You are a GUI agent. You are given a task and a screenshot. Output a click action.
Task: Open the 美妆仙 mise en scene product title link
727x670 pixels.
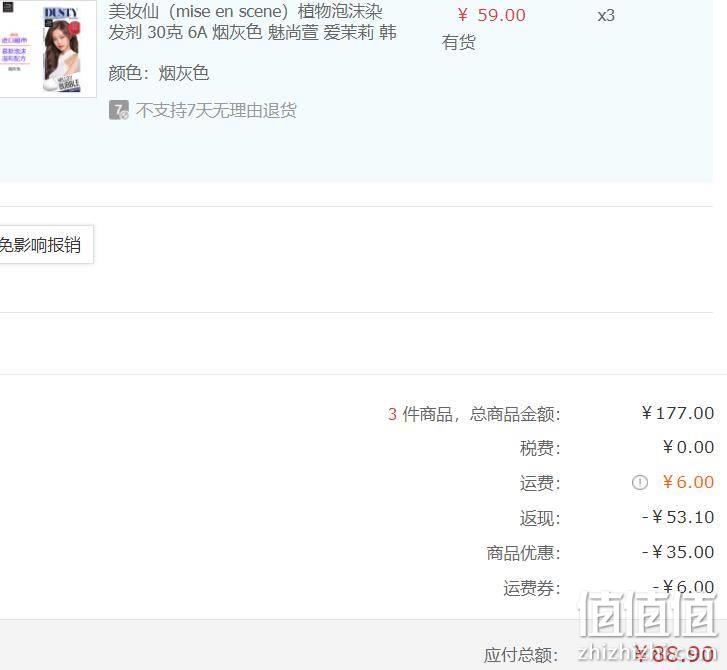coord(252,22)
